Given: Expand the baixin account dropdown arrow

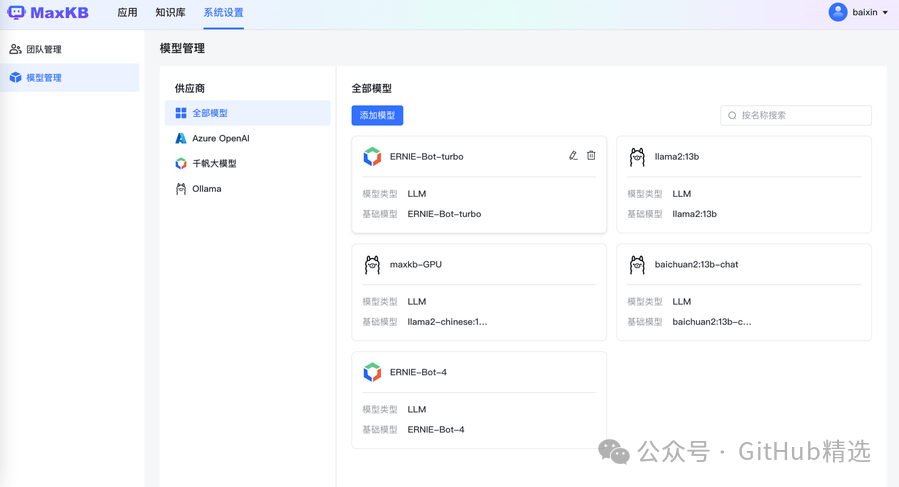Looking at the screenshot, I should point(885,13).
